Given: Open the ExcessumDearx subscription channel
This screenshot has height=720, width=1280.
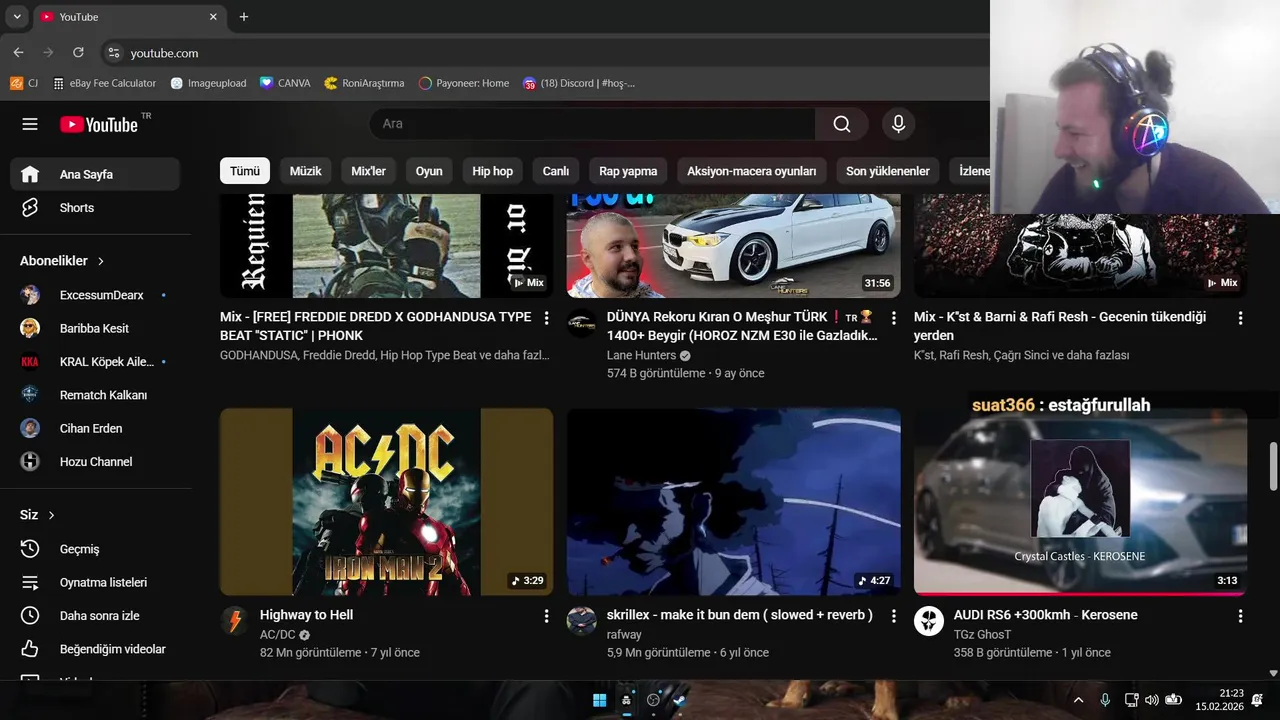Looking at the screenshot, I should click(x=95, y=295).
